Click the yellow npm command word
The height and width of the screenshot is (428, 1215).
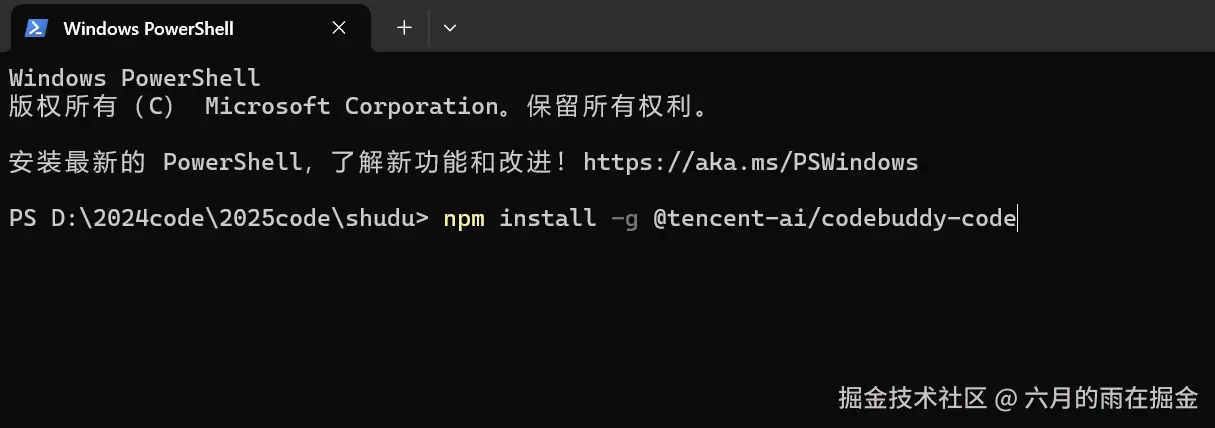click(x=463, y=217)
